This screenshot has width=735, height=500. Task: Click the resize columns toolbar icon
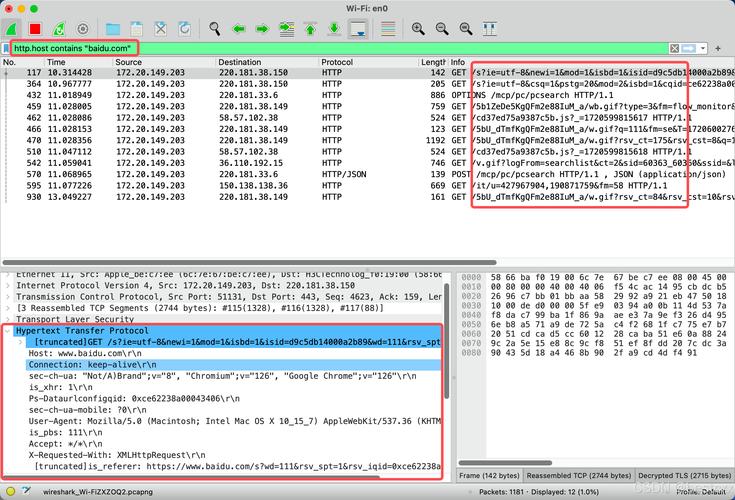coord(490,28)
